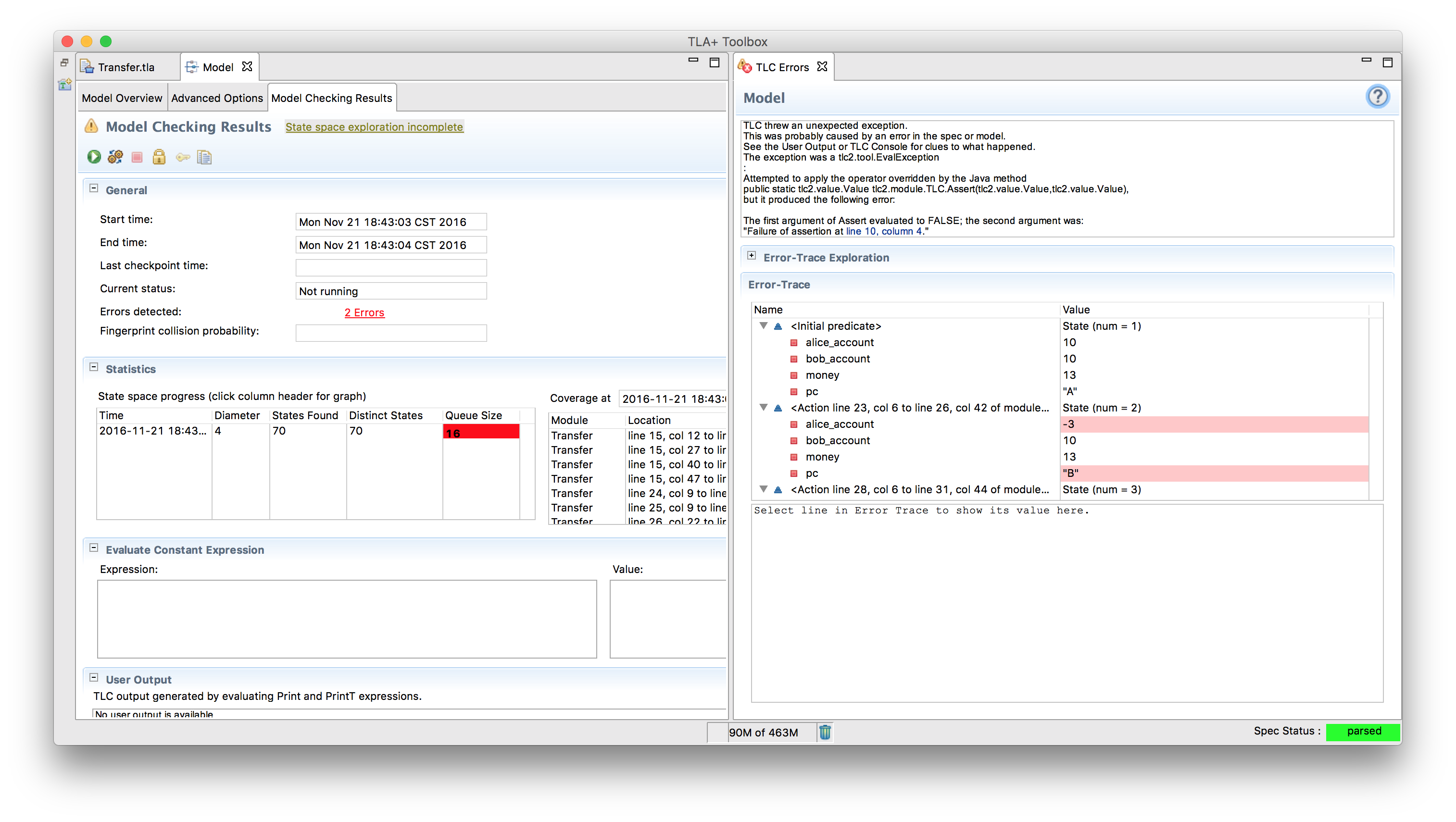Open the Advanced Options tab
This screenshot has width=1456, height=822.
pos(217,98)
